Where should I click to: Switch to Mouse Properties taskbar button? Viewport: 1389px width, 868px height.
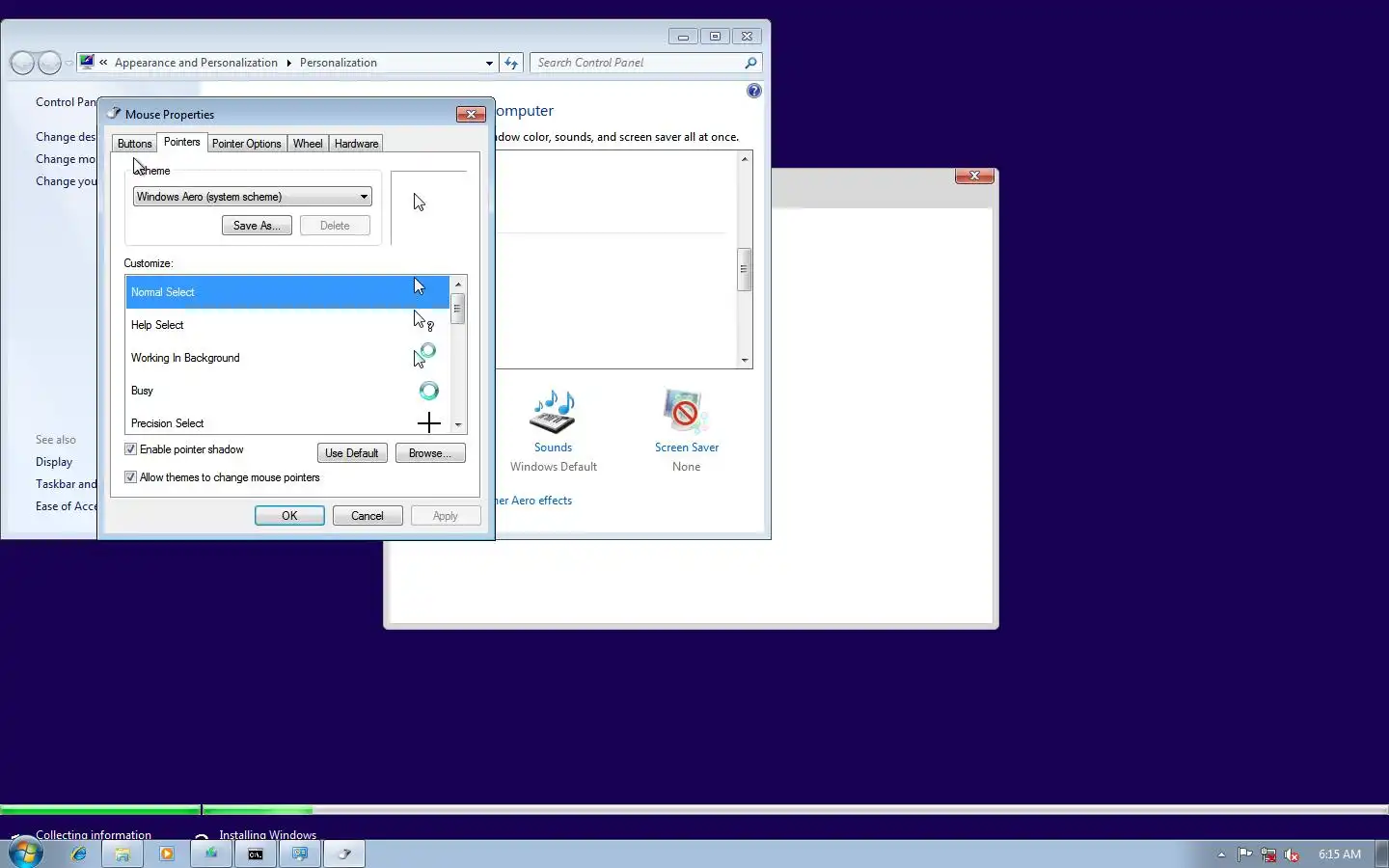(344, 854)
